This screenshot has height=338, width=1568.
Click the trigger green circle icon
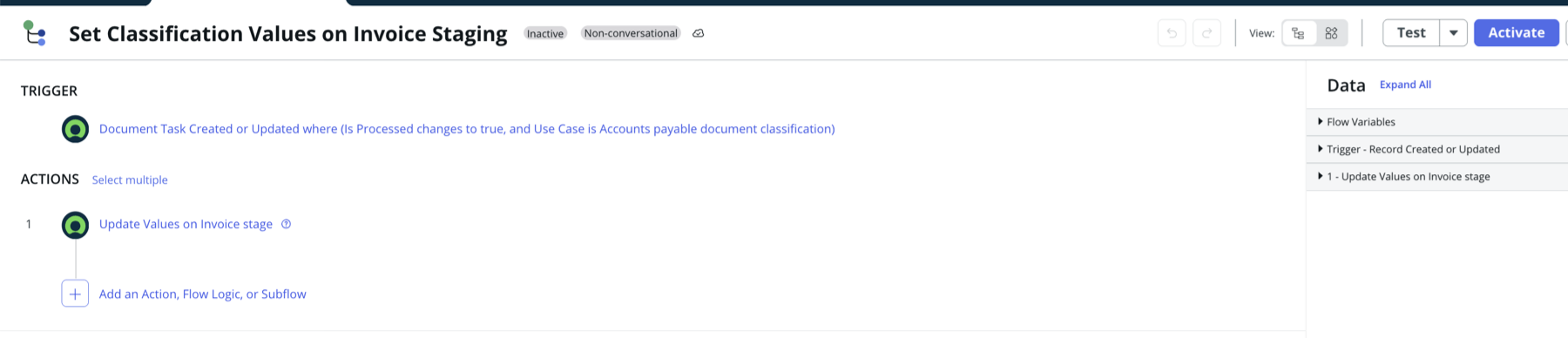76,129
